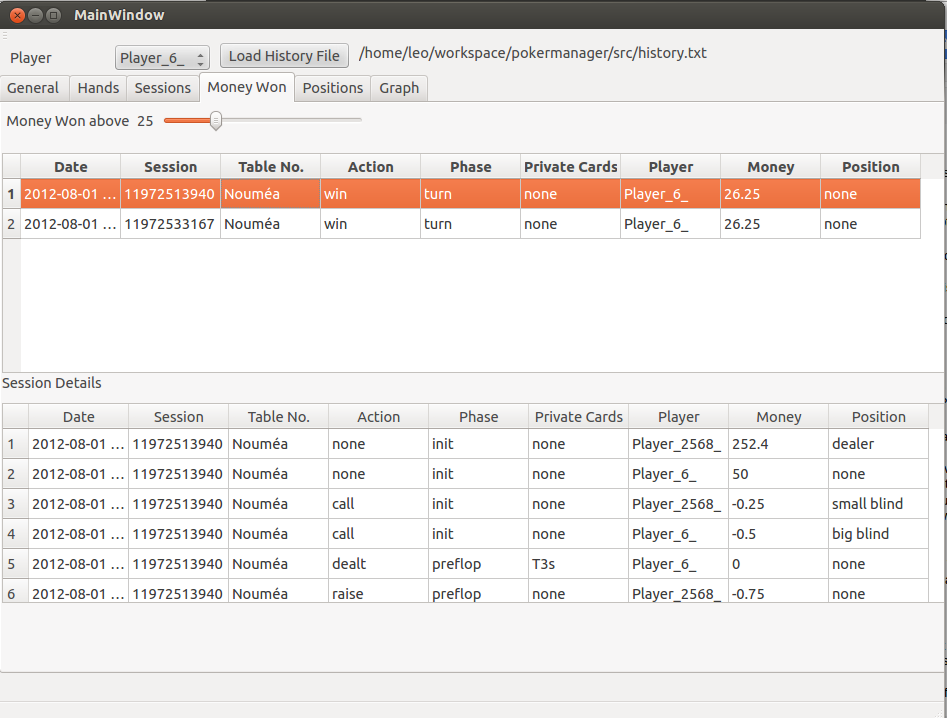Click the 'small blind' position cell
947x718 pixels.
coord(878,504)
